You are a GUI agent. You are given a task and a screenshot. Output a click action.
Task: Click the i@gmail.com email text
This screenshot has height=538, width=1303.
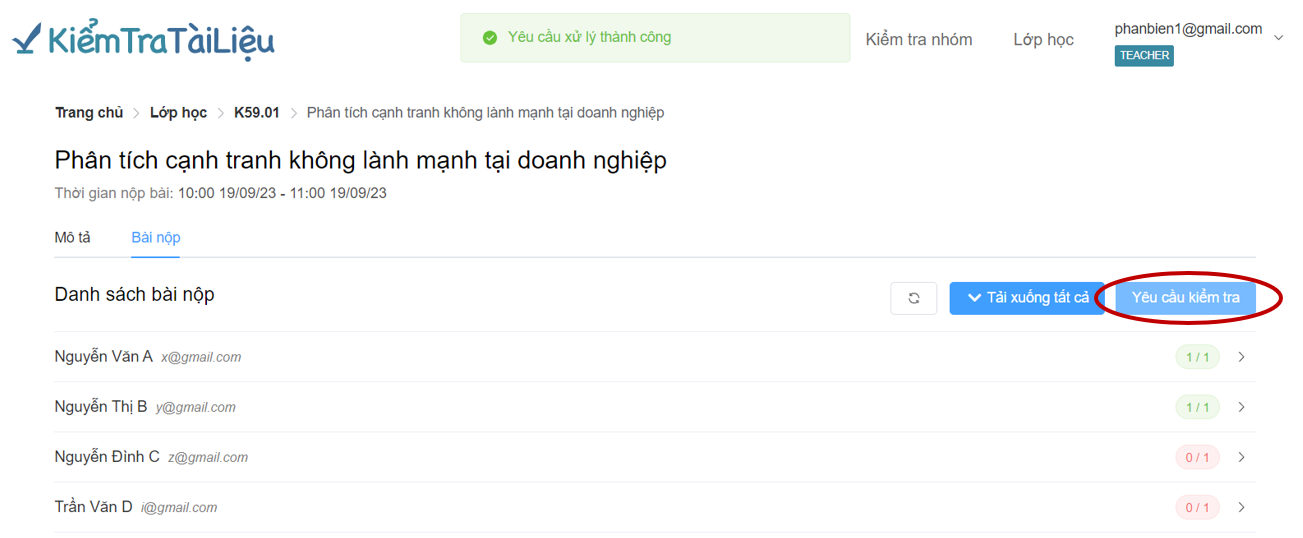tap(179, 507)
